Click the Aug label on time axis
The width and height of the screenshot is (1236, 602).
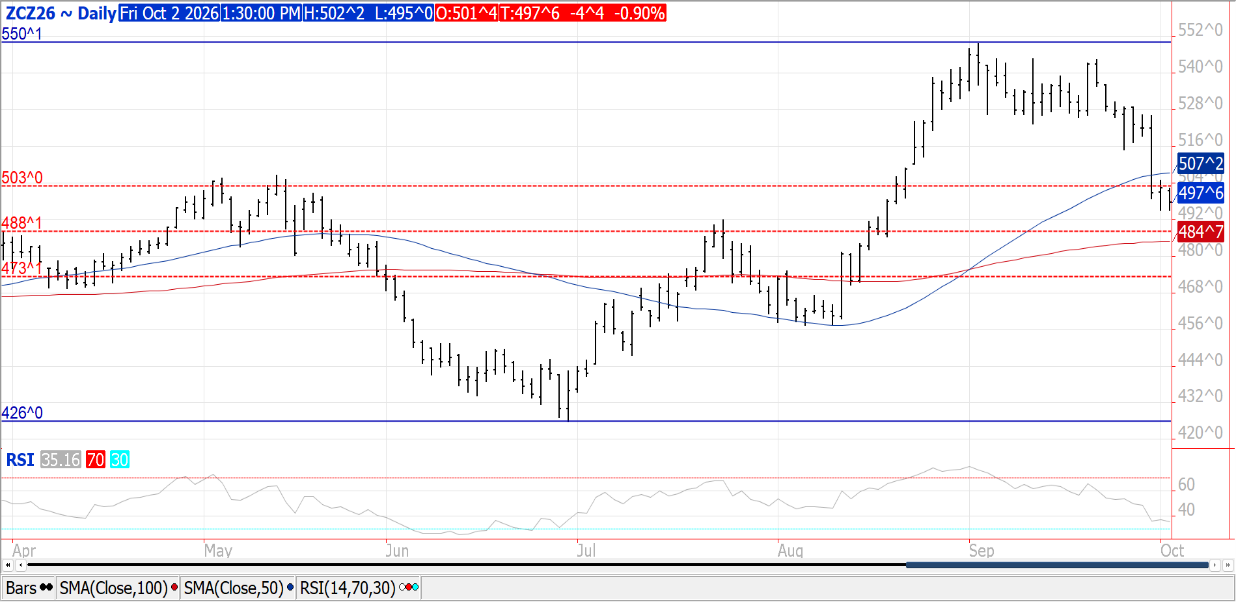[x=790, y=550]
